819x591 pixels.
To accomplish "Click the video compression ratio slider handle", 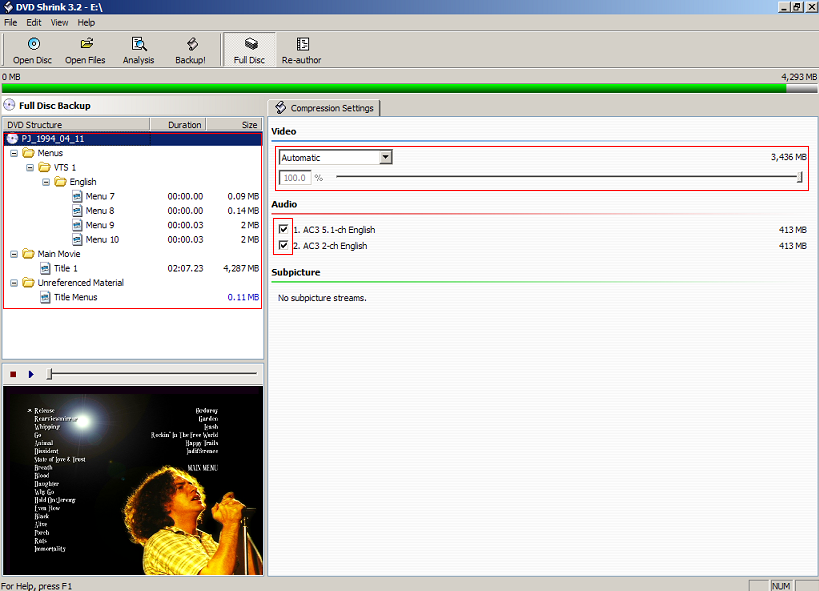I will pyautogui.click(x=800, y=177).
